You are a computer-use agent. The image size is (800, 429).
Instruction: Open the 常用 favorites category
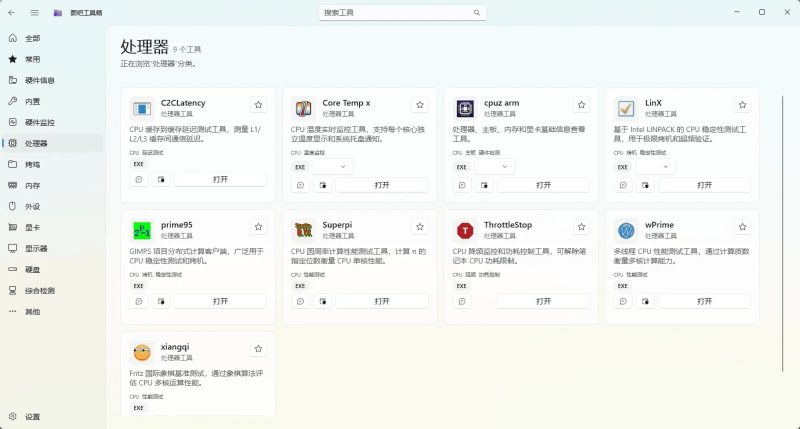click(53, 59)
